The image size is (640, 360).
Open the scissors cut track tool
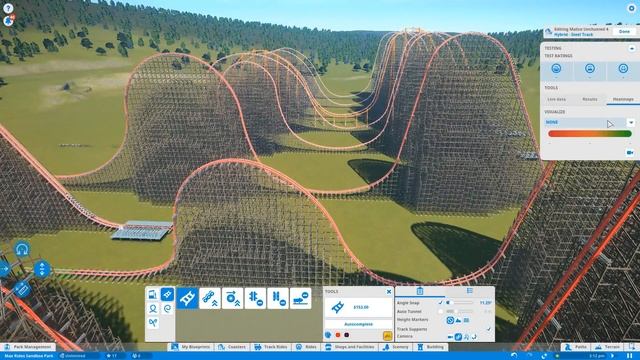[153, 322]
